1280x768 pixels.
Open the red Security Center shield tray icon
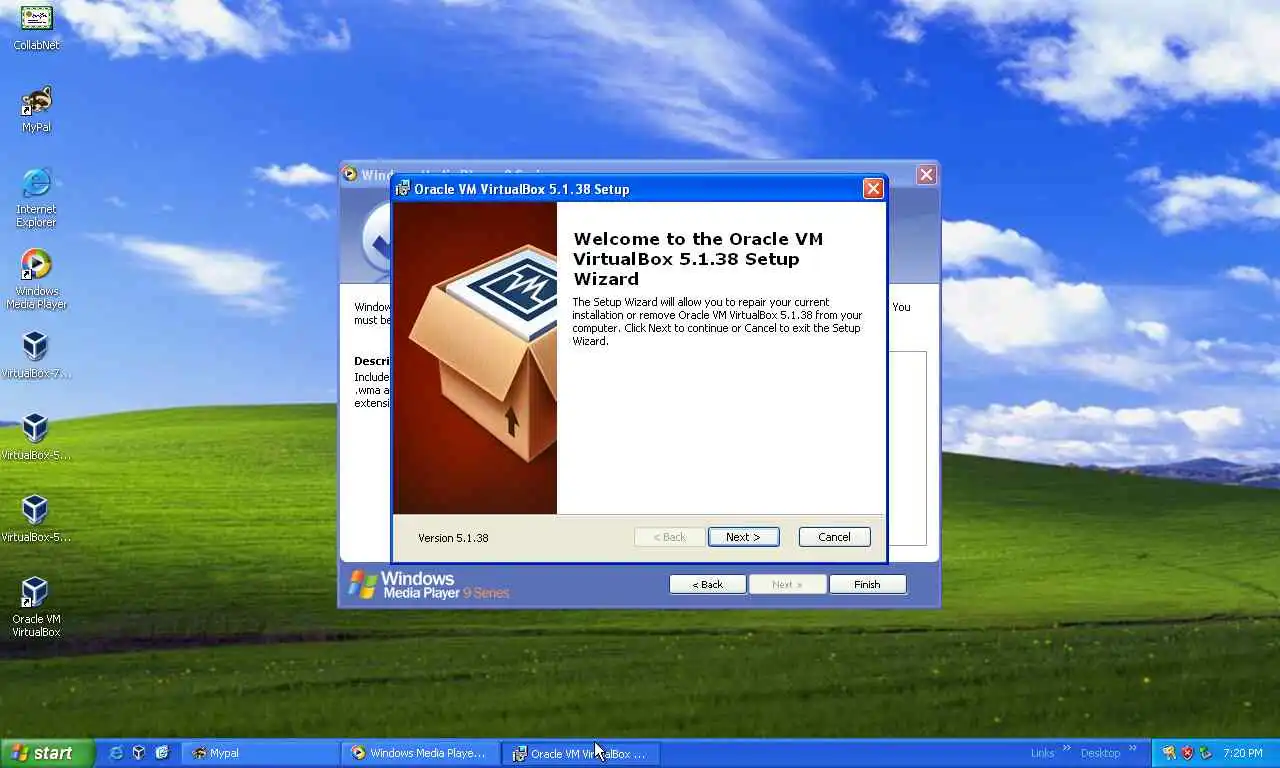(1187, 753)
